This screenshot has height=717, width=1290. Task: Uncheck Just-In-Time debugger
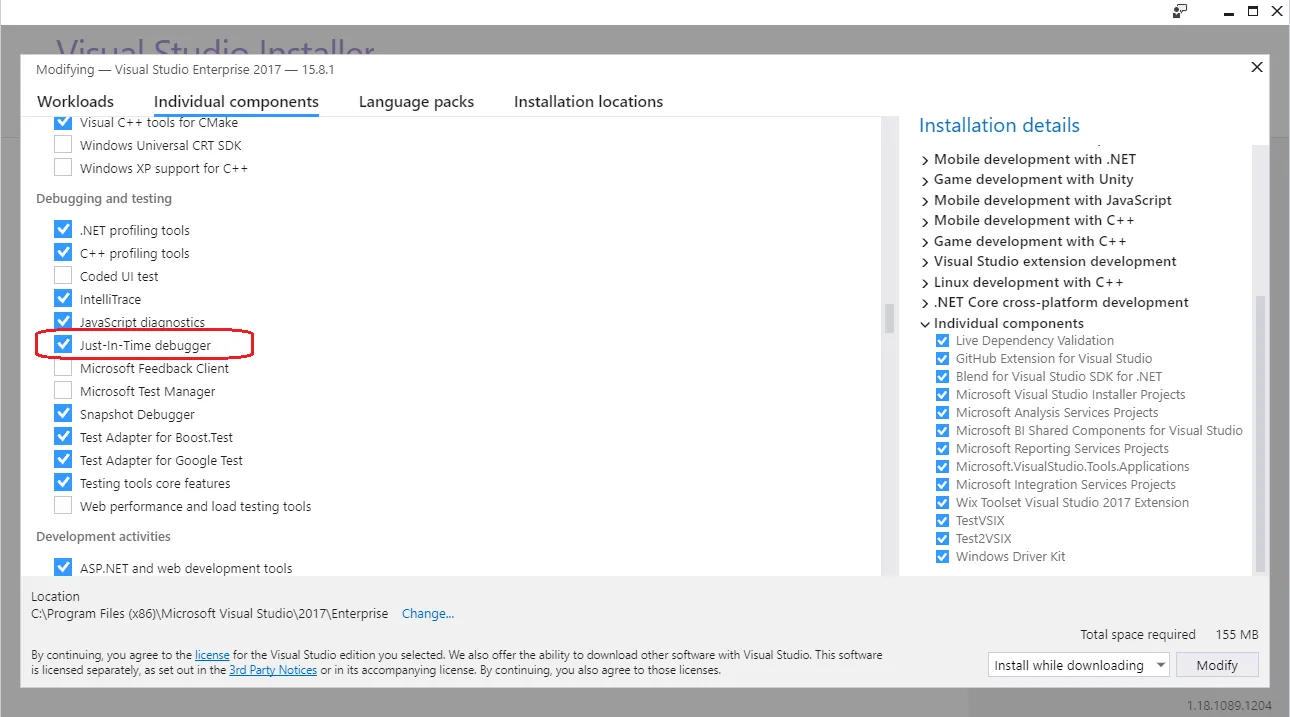pos(63,345)
